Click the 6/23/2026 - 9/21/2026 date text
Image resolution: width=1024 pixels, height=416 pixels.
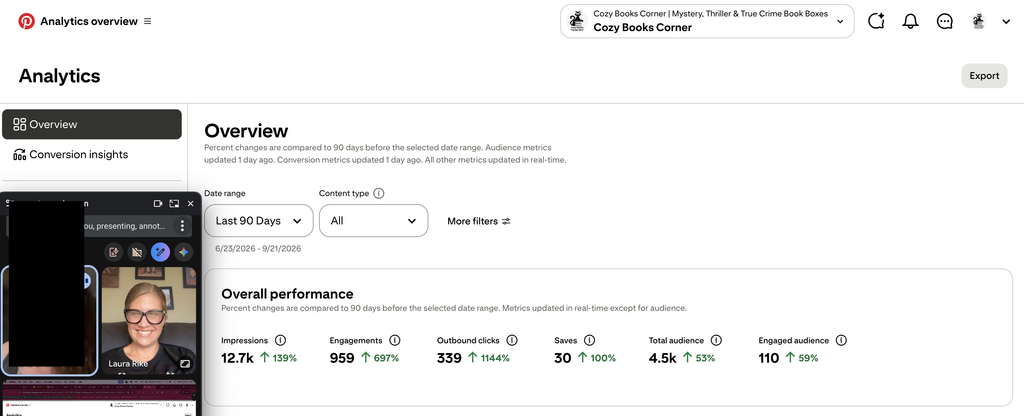coord(258,249)
